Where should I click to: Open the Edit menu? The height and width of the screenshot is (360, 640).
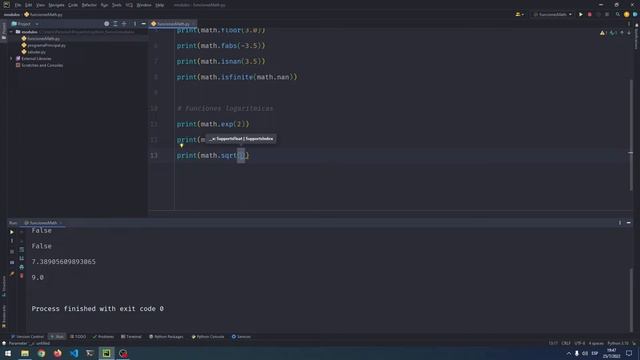(x=28, y=5)
